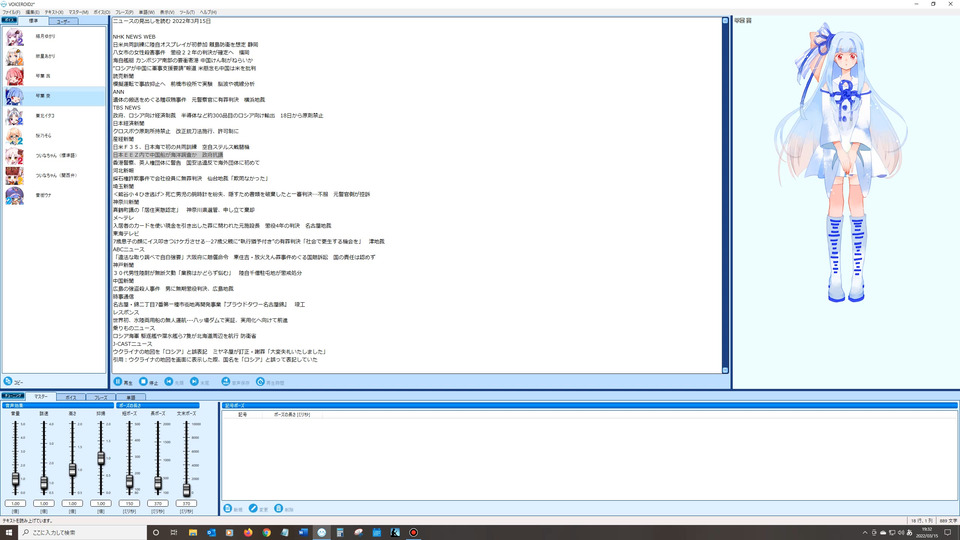Switch to the ボイス tuning tab

coord(71,397)
